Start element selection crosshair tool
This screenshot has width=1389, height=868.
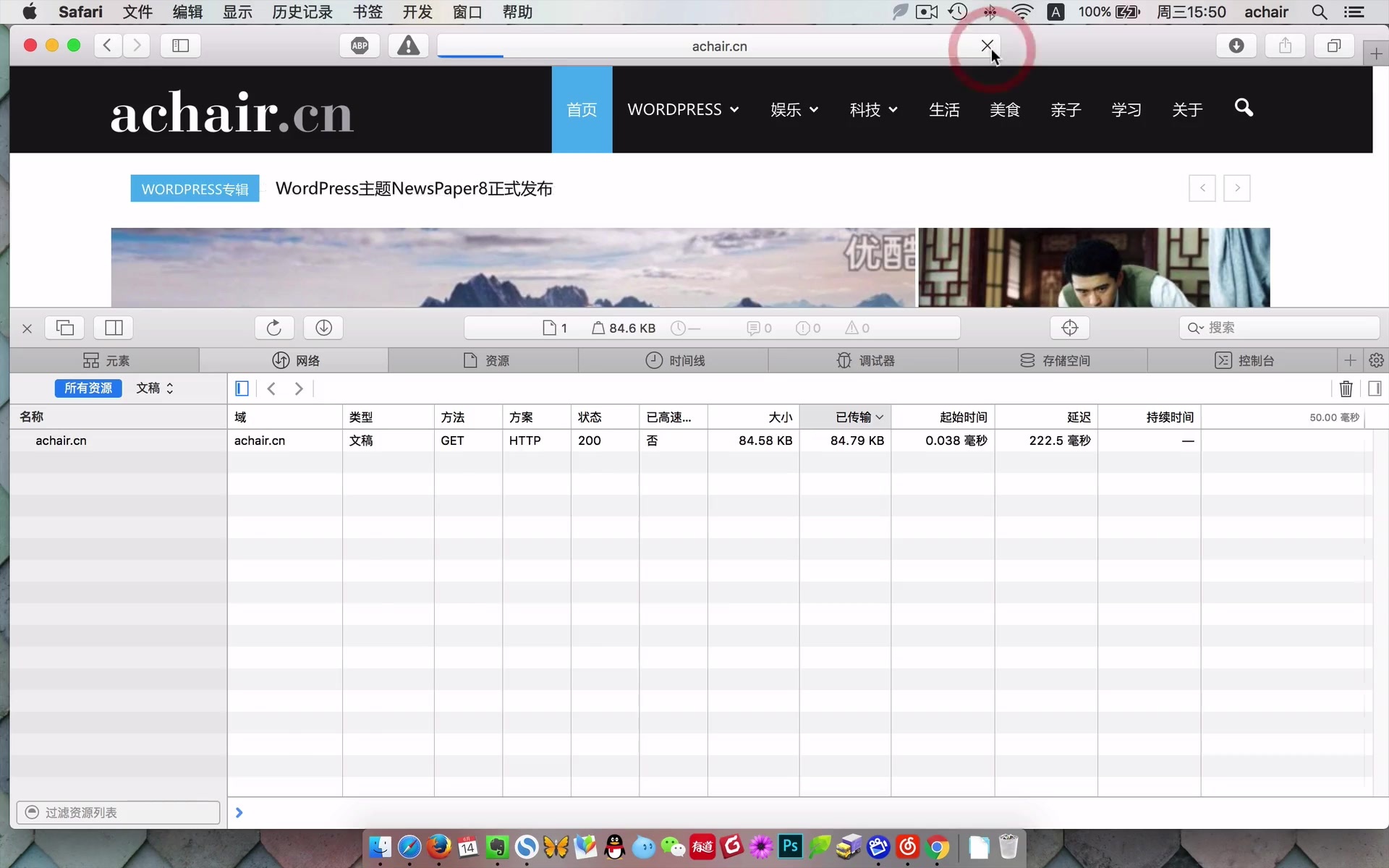click(x=1070, y=328)
